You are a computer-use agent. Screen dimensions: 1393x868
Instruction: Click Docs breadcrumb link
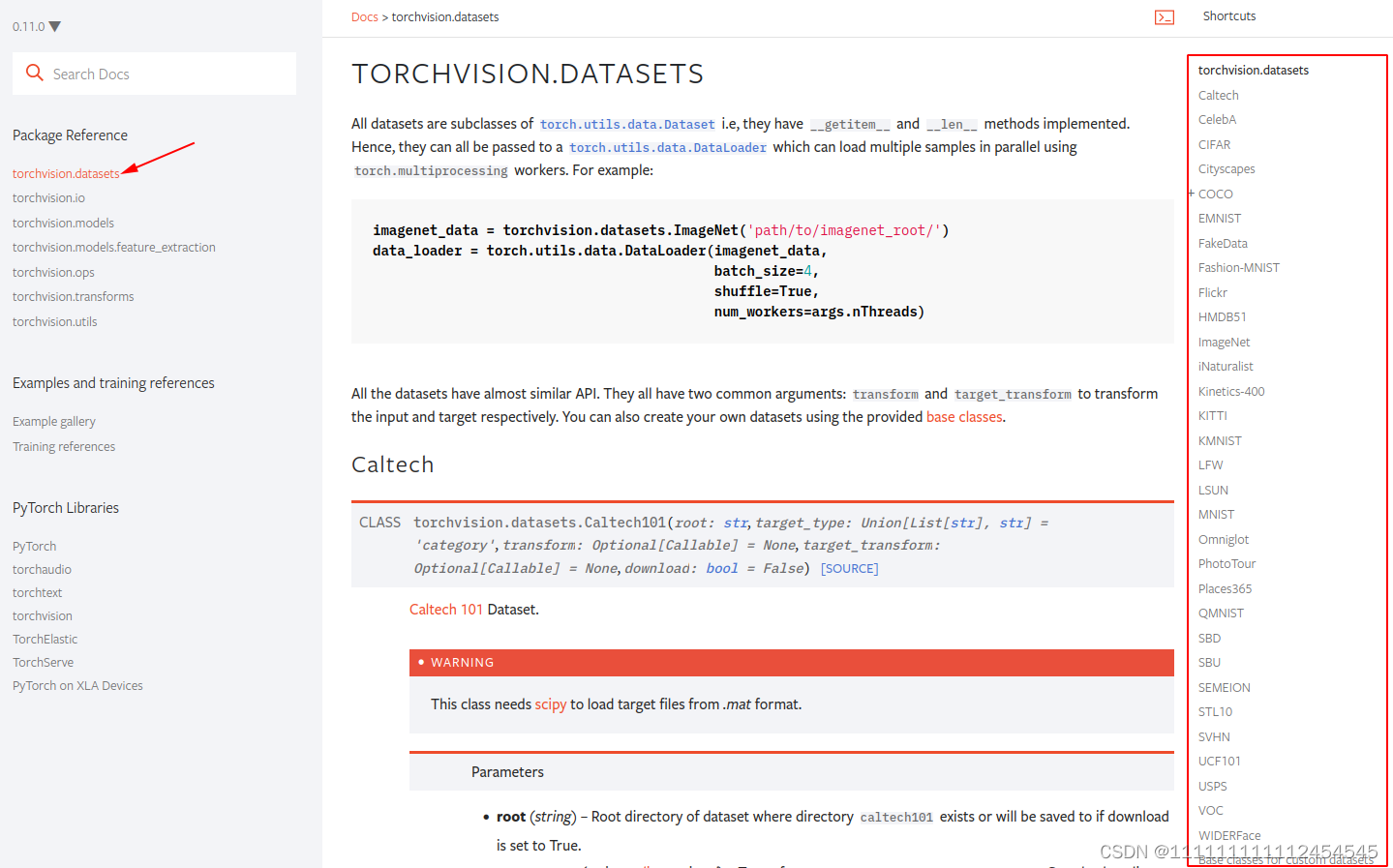[365, 17]
